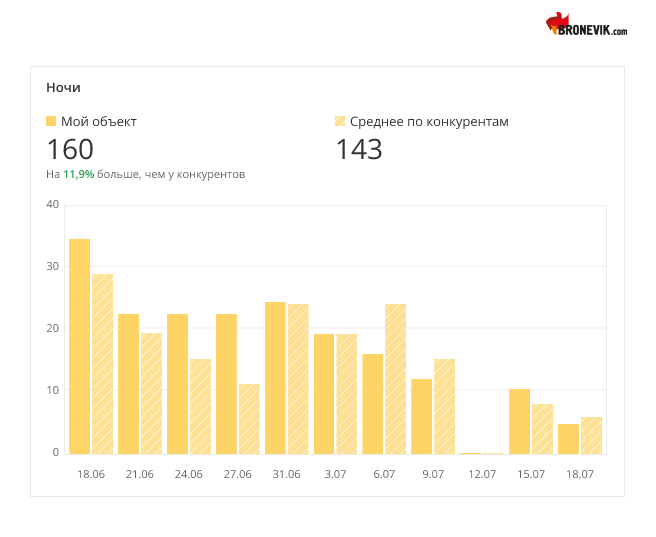Click the hatched 'Среднее по конкурентам' legend swatch
Image resolution: width=656 pixels, height=537 pixels.
tap(340, 121)
